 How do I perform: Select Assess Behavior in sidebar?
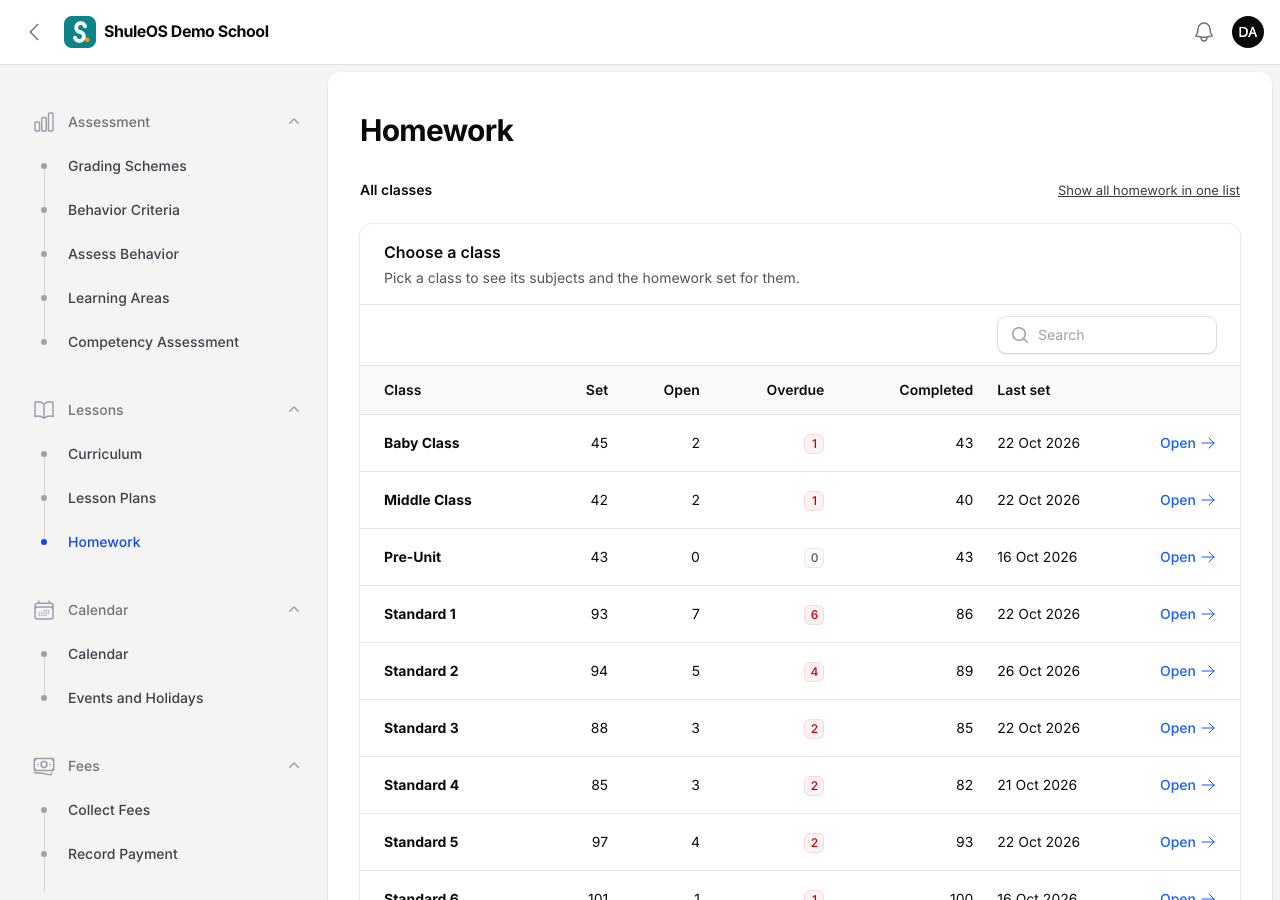point(123,254)
